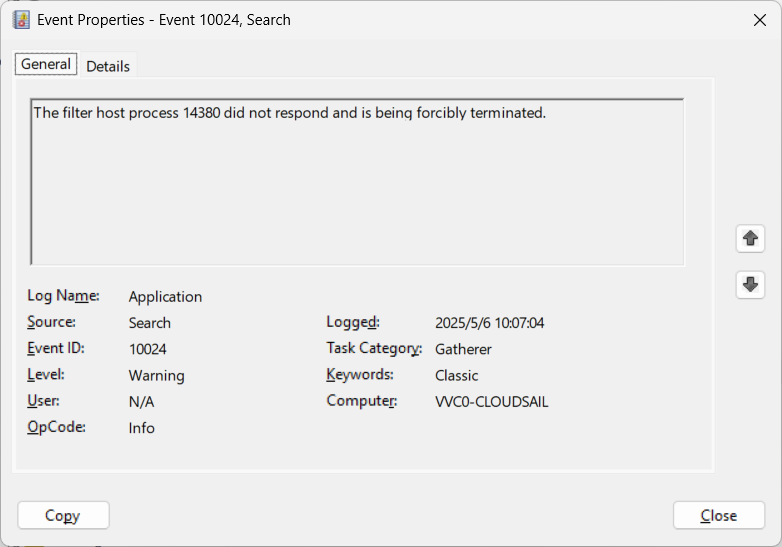This screenshot has width=782, height=547.
Task: Click the Computer value VVC0-CLOUDSAIL
Action: 492,402
